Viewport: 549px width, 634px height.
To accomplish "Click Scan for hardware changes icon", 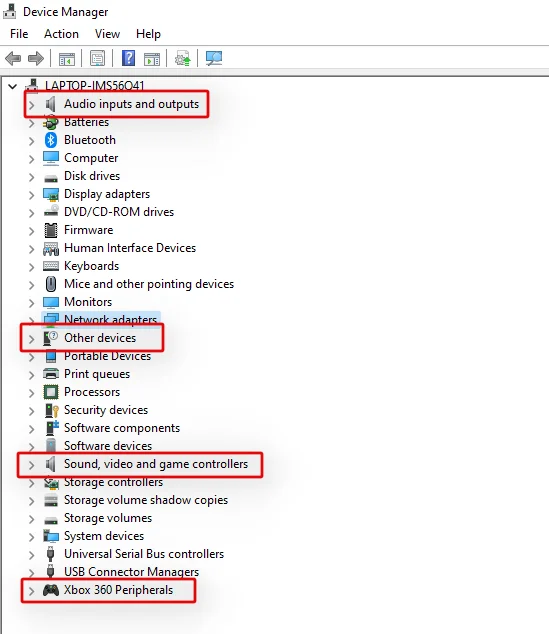I will [214, 59].
